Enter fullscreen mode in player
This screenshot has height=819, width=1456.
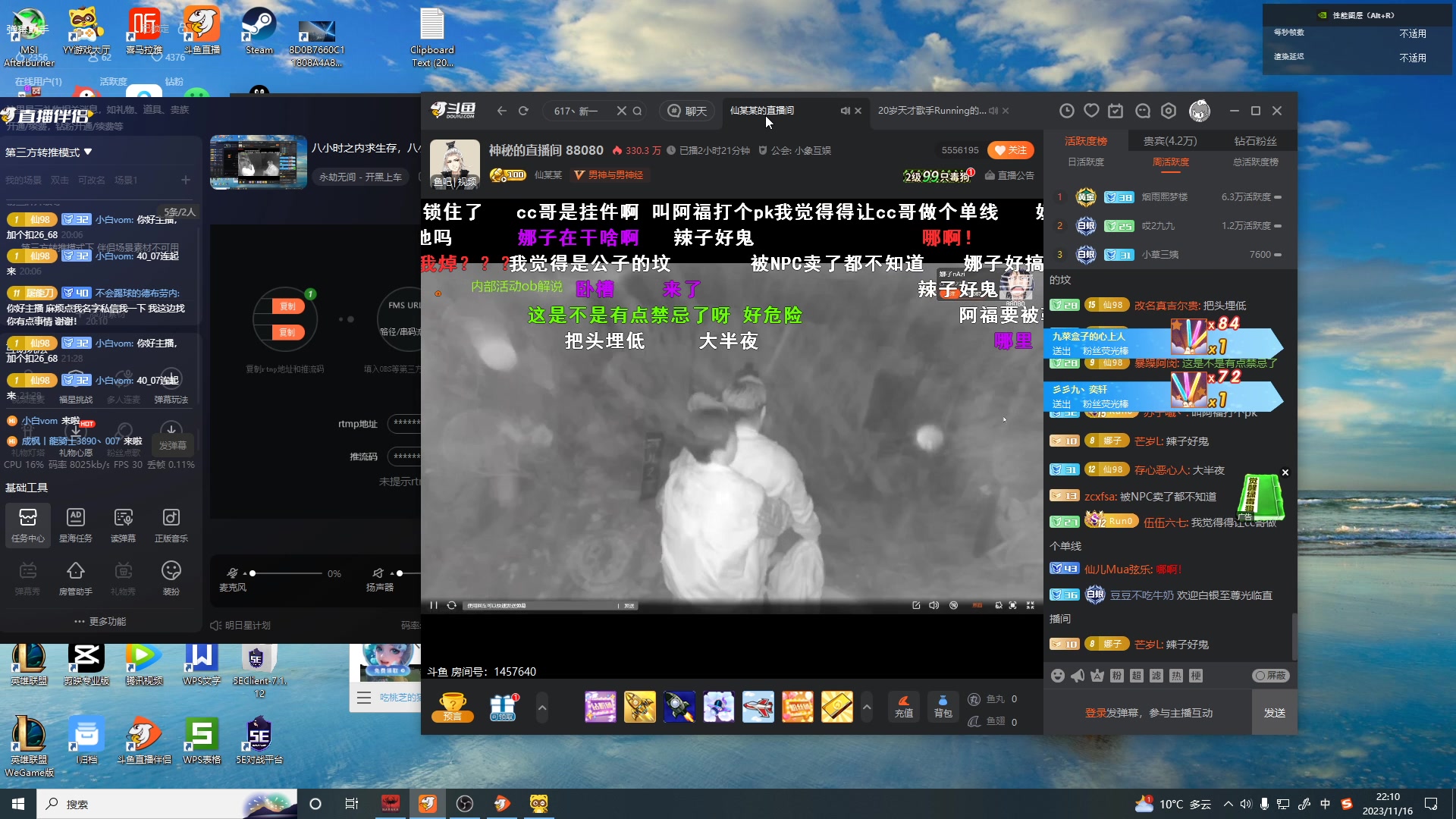[1031, 605]
